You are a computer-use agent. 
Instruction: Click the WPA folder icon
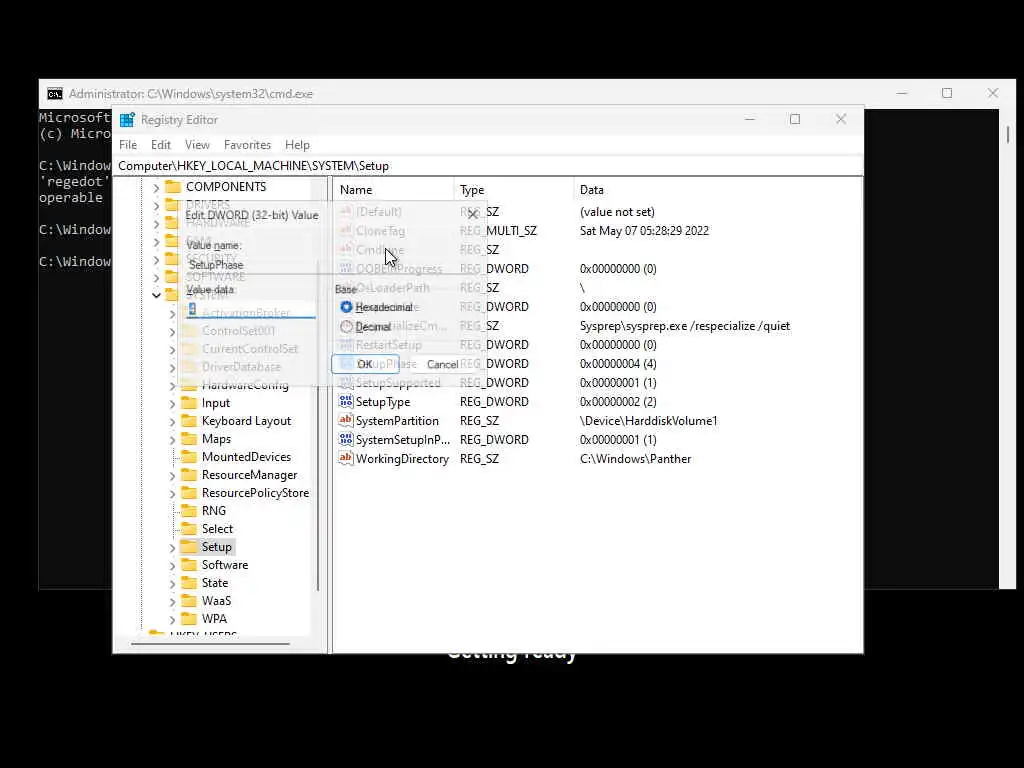[189, 618]
